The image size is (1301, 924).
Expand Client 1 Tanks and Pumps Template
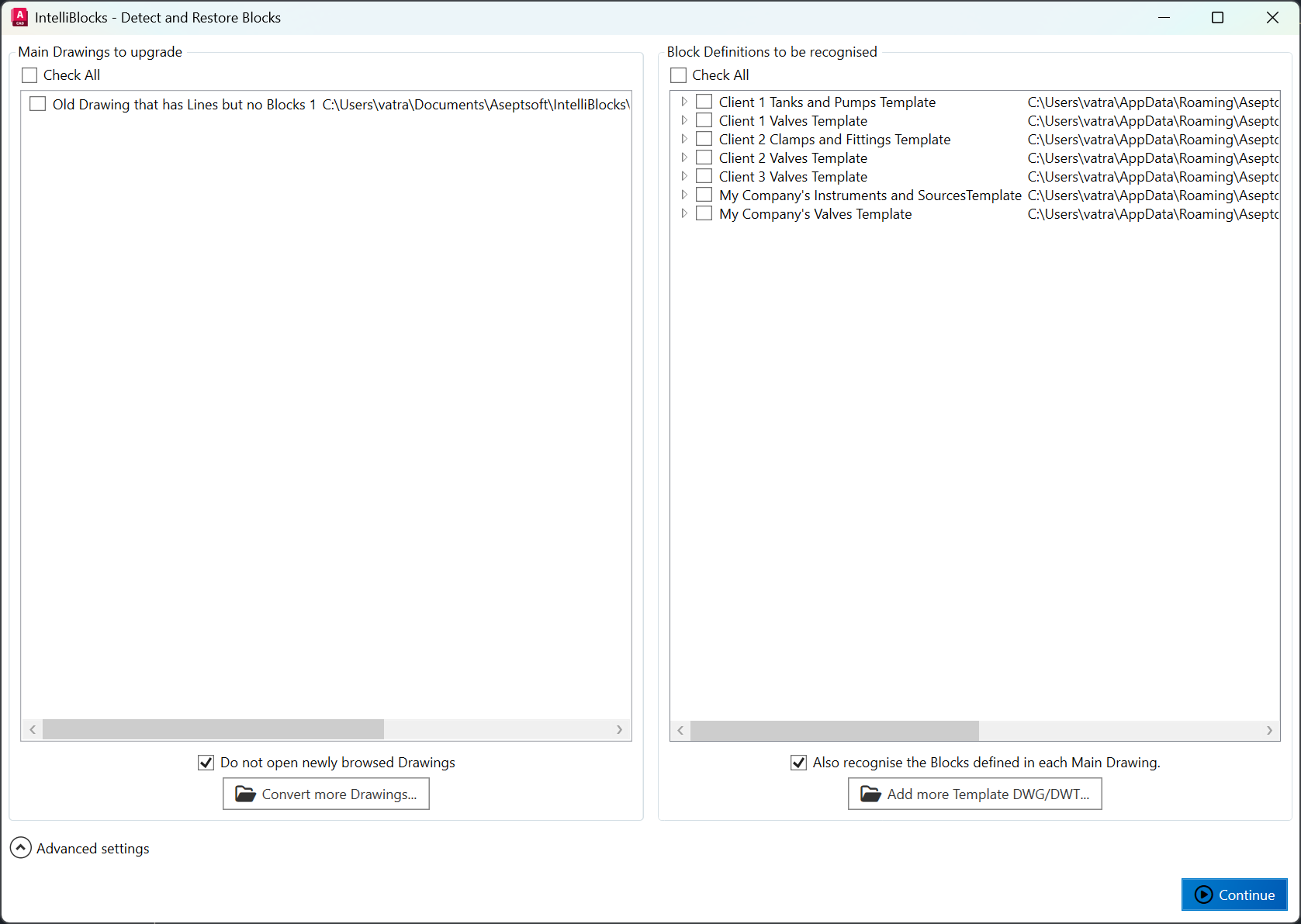(x=684, y=102)
